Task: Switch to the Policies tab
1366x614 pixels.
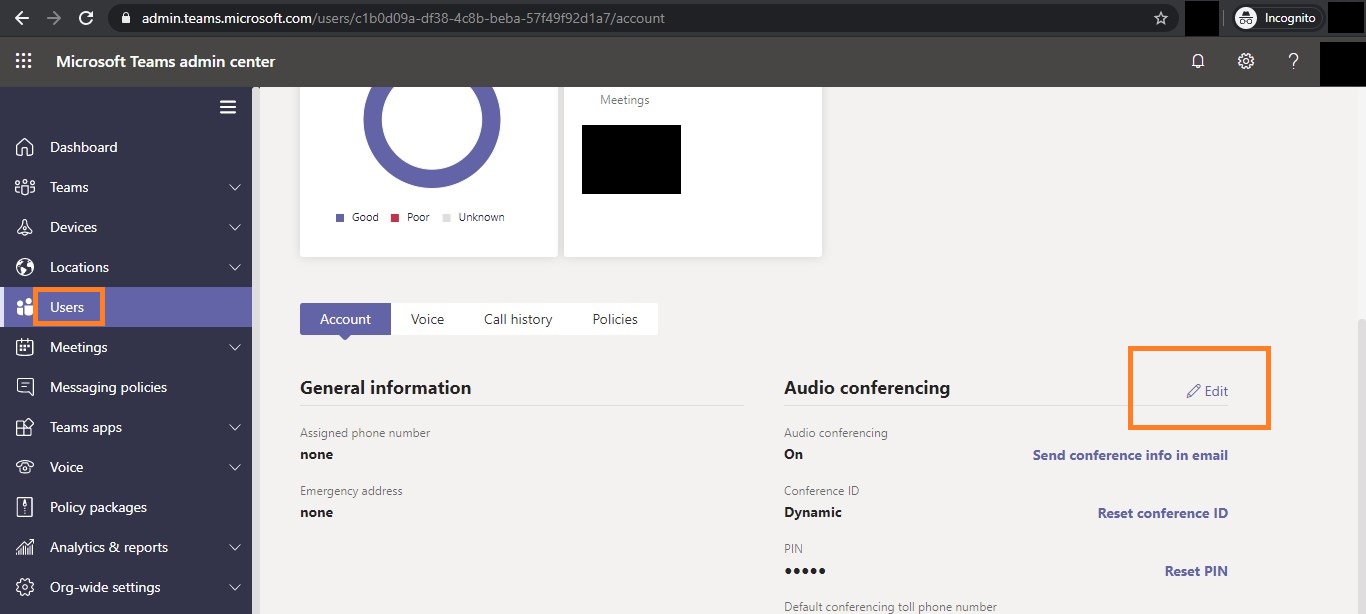Action: [614, 319]
